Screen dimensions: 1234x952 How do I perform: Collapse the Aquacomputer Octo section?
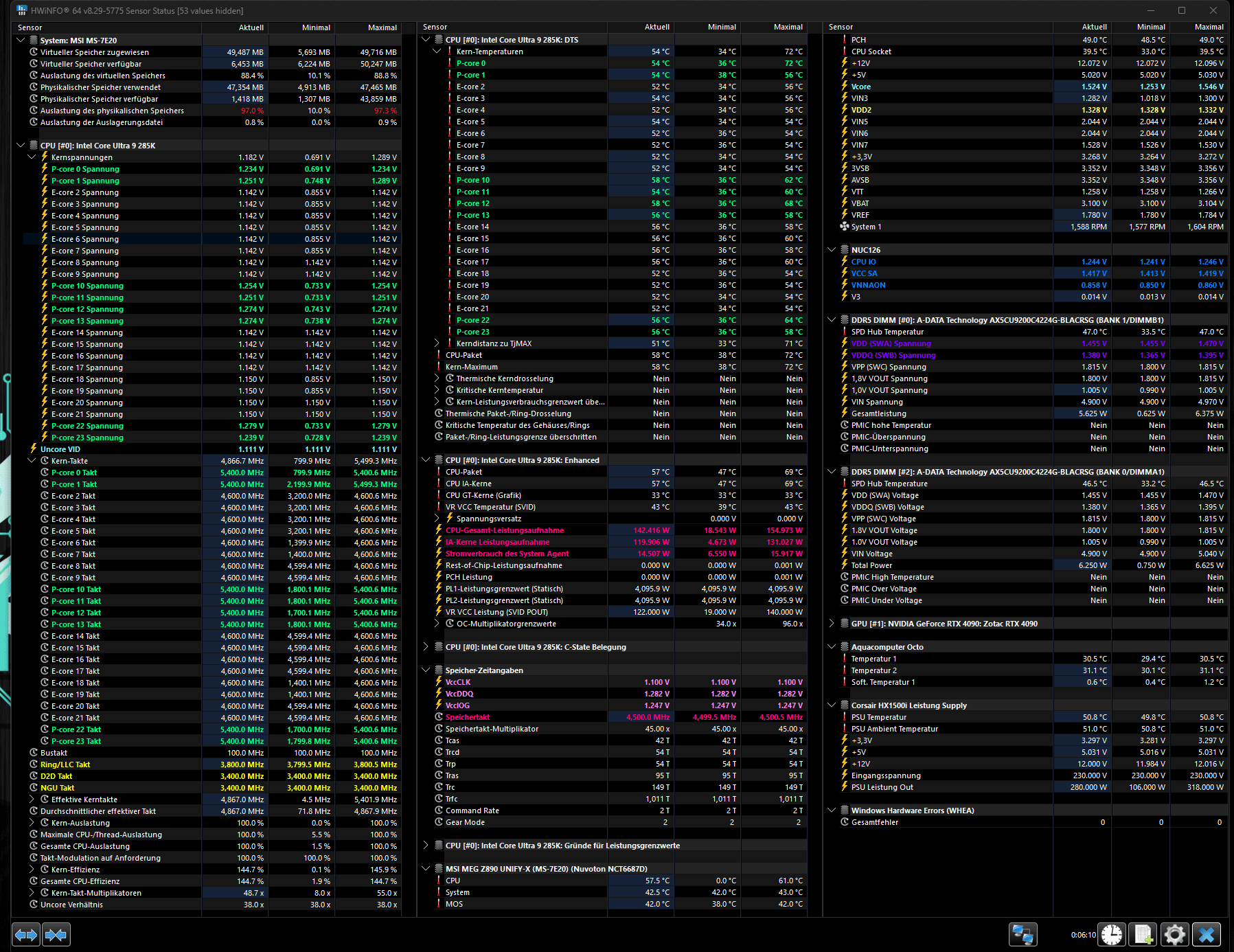[x=832, y=647]
